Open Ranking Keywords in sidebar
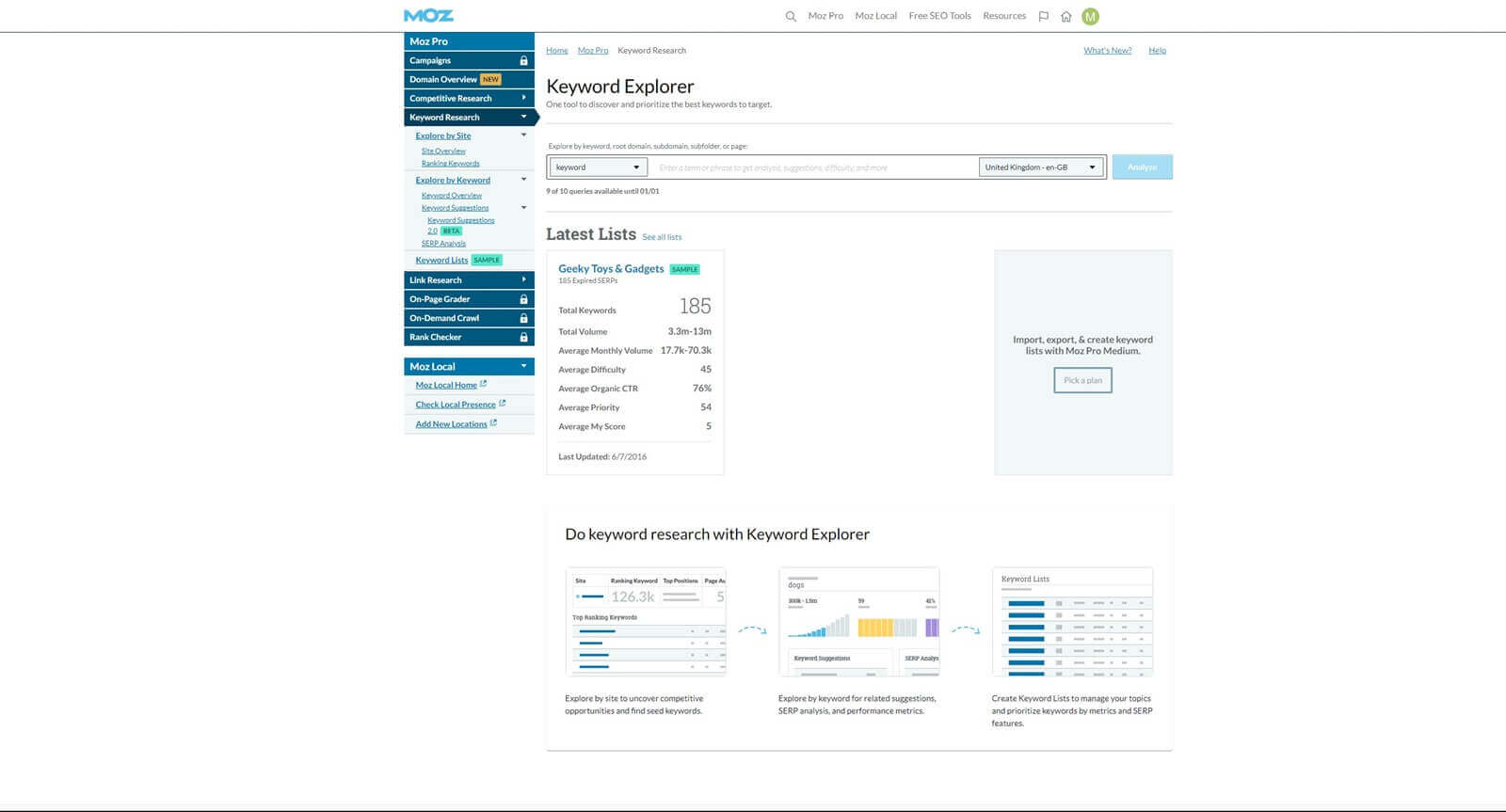The width and height of the screenshot is (1506, 812). (450, 164)
